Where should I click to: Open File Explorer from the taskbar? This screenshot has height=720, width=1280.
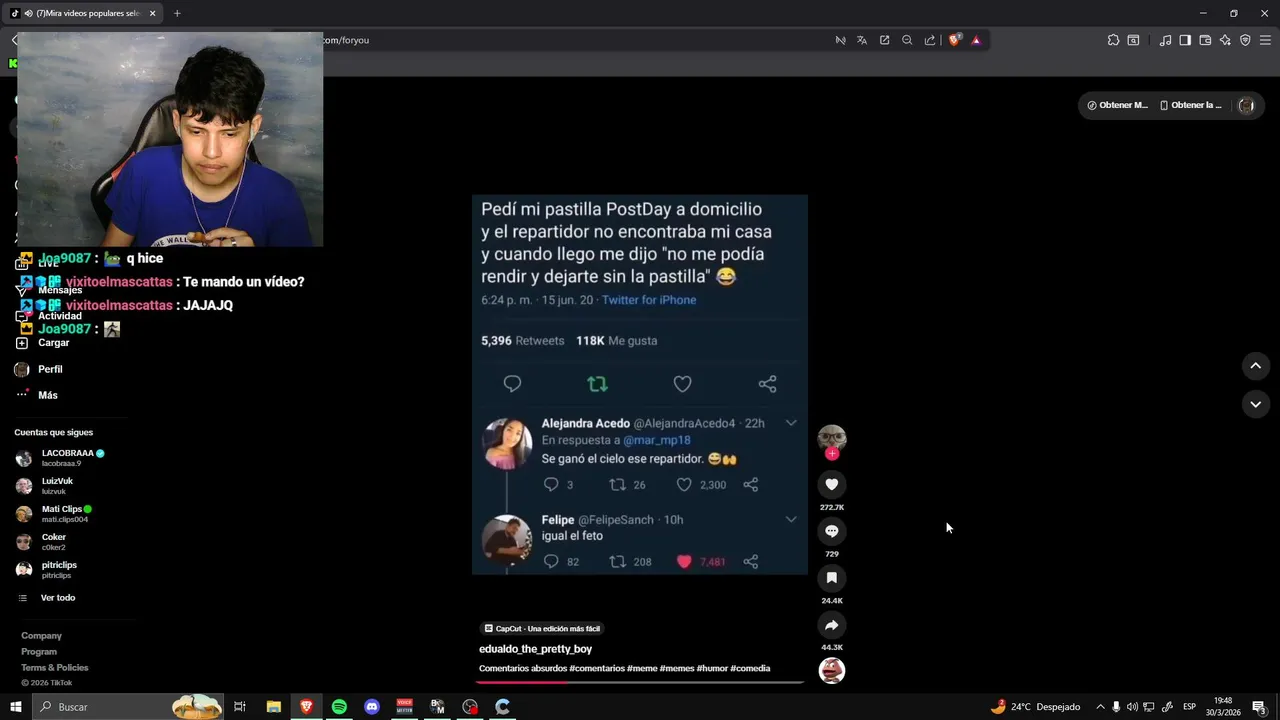pyautogui.click(x=273, y=707)
